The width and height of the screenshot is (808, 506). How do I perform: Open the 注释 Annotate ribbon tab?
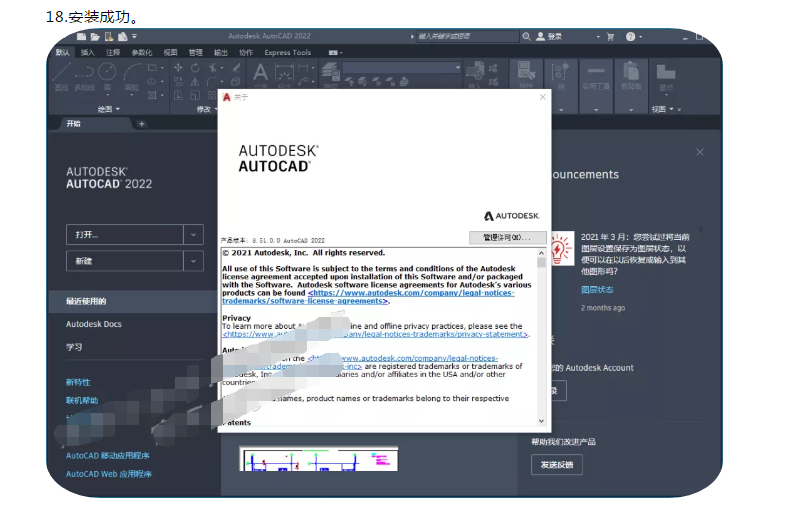113,52
